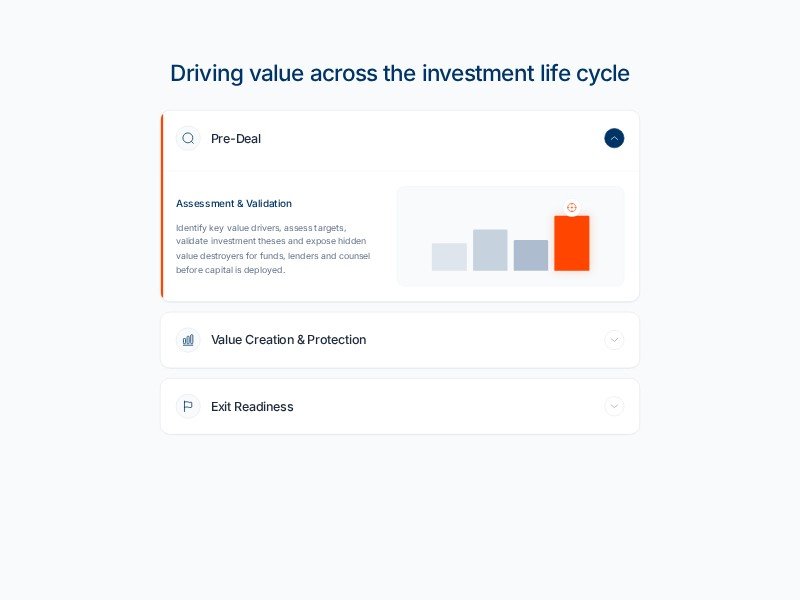Click the shortest light gray first bar
The width and height of the screenshot is (800, 600).
449,257
